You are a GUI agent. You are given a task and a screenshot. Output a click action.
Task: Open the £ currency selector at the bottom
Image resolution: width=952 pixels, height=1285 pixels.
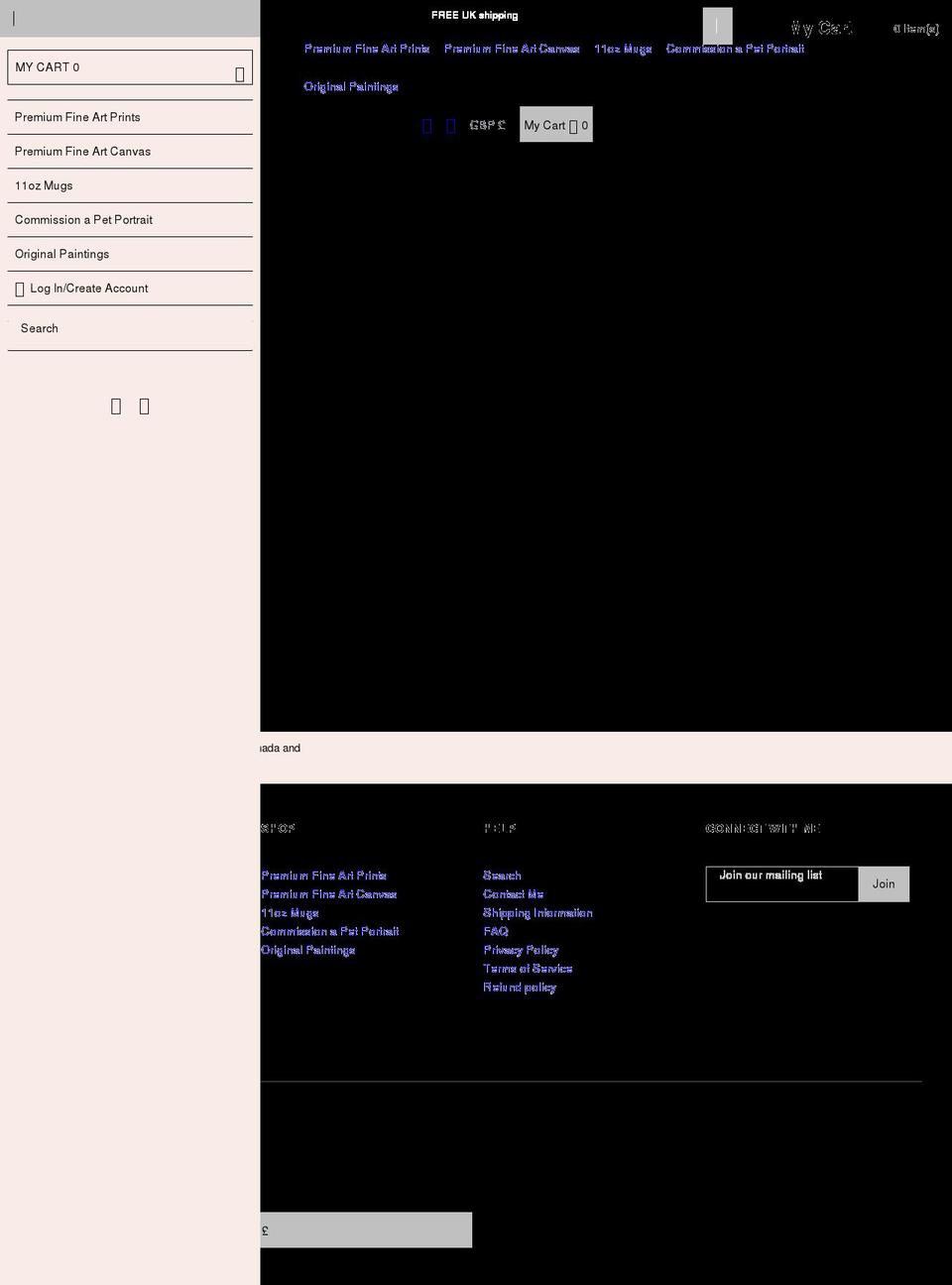coord(365,1229)
